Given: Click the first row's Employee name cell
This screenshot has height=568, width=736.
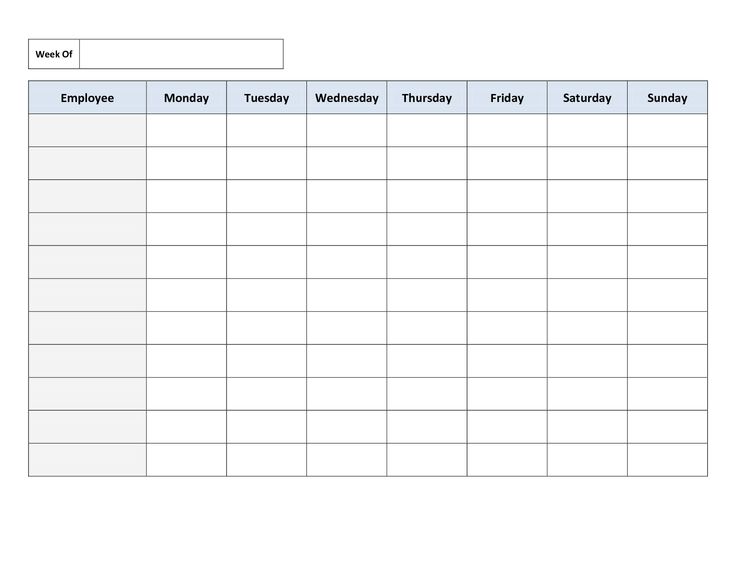Looking at the screenshot, I should [x=87, y=130].
